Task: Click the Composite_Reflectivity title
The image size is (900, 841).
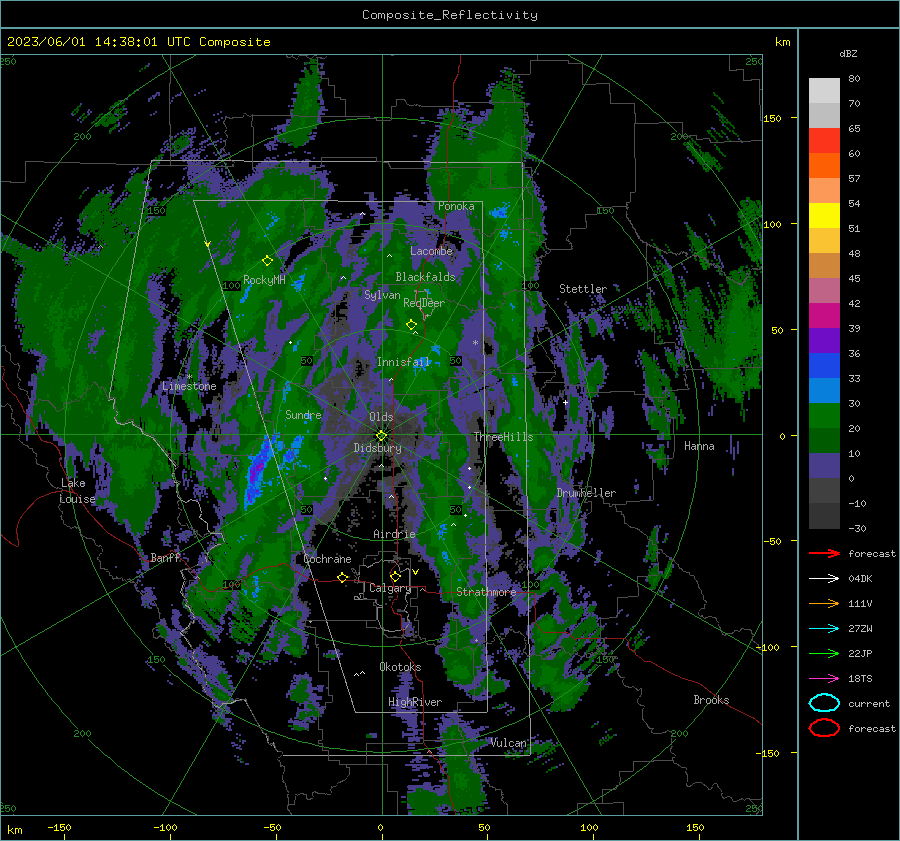Action: (x=450, y=15)
